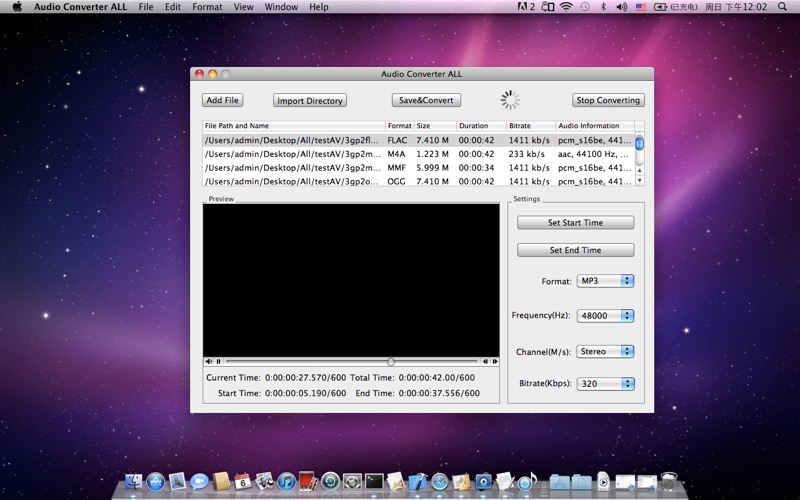Open the File menu

(146, 7)
